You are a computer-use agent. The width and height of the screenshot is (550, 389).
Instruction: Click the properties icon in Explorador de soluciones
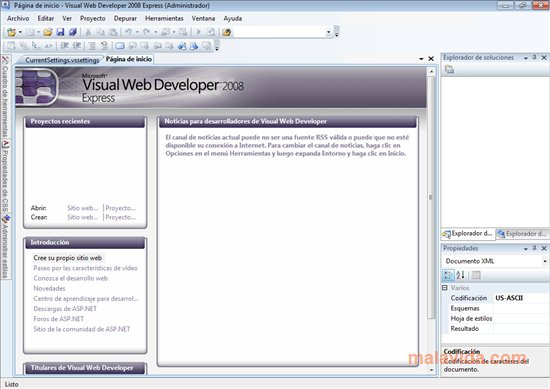coord(449,70)
